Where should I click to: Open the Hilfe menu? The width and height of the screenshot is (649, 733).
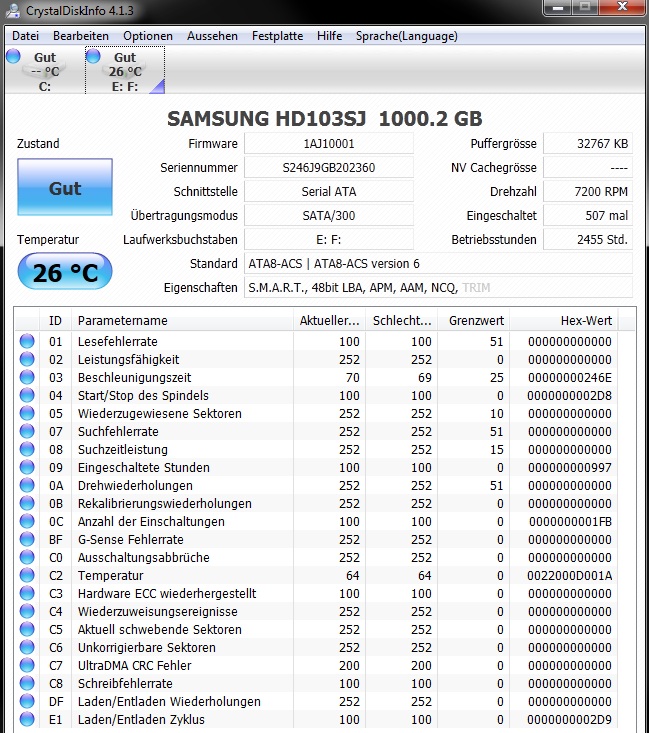click(330, 36)
